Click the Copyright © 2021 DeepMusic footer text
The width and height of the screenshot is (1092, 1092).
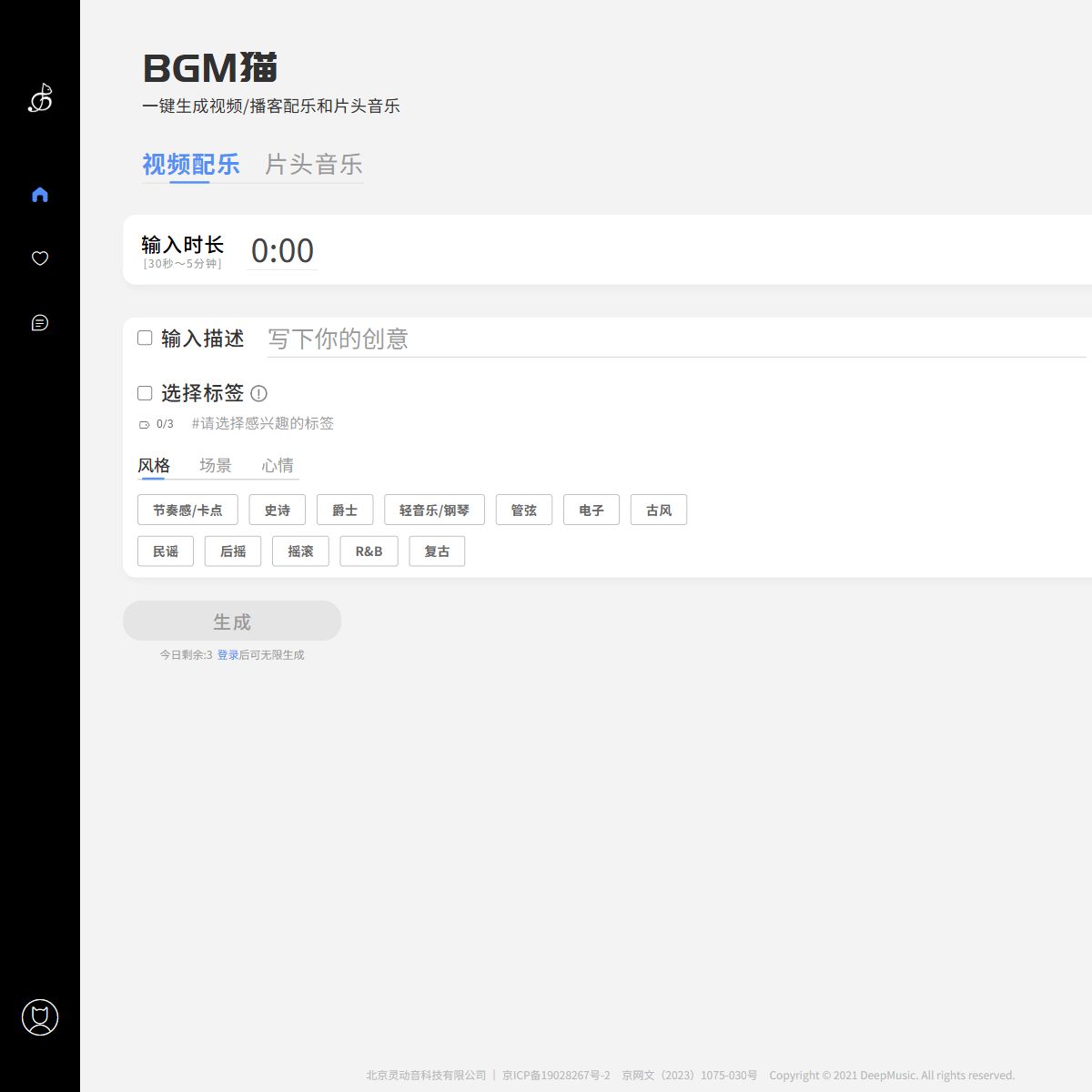tap(892, 1076)
